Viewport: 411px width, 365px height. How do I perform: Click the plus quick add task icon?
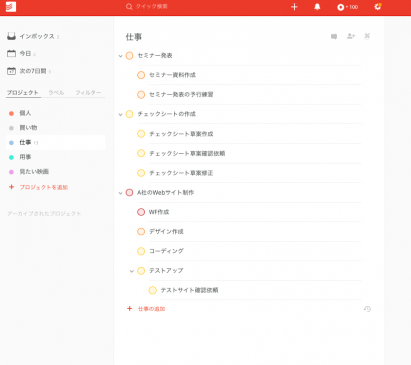coord(294,7)
